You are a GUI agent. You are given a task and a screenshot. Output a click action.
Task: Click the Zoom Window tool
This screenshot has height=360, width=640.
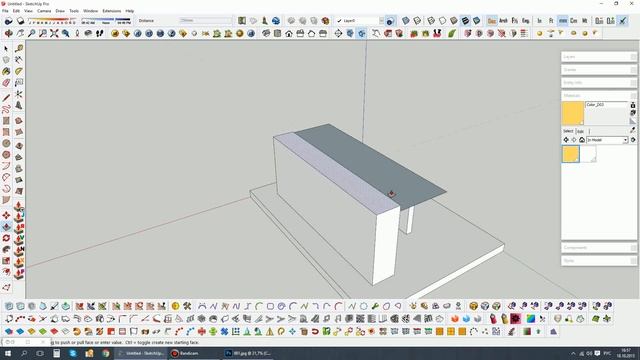pos(43,33)
